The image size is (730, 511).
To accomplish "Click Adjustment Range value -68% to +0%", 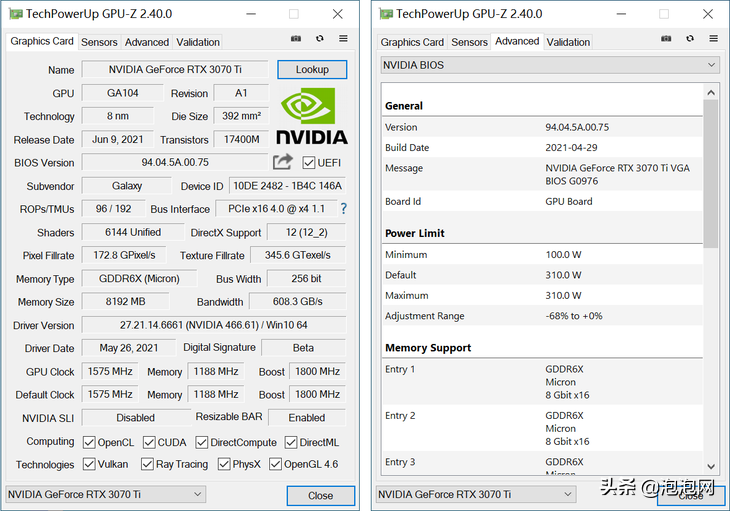I will point(574,316).
